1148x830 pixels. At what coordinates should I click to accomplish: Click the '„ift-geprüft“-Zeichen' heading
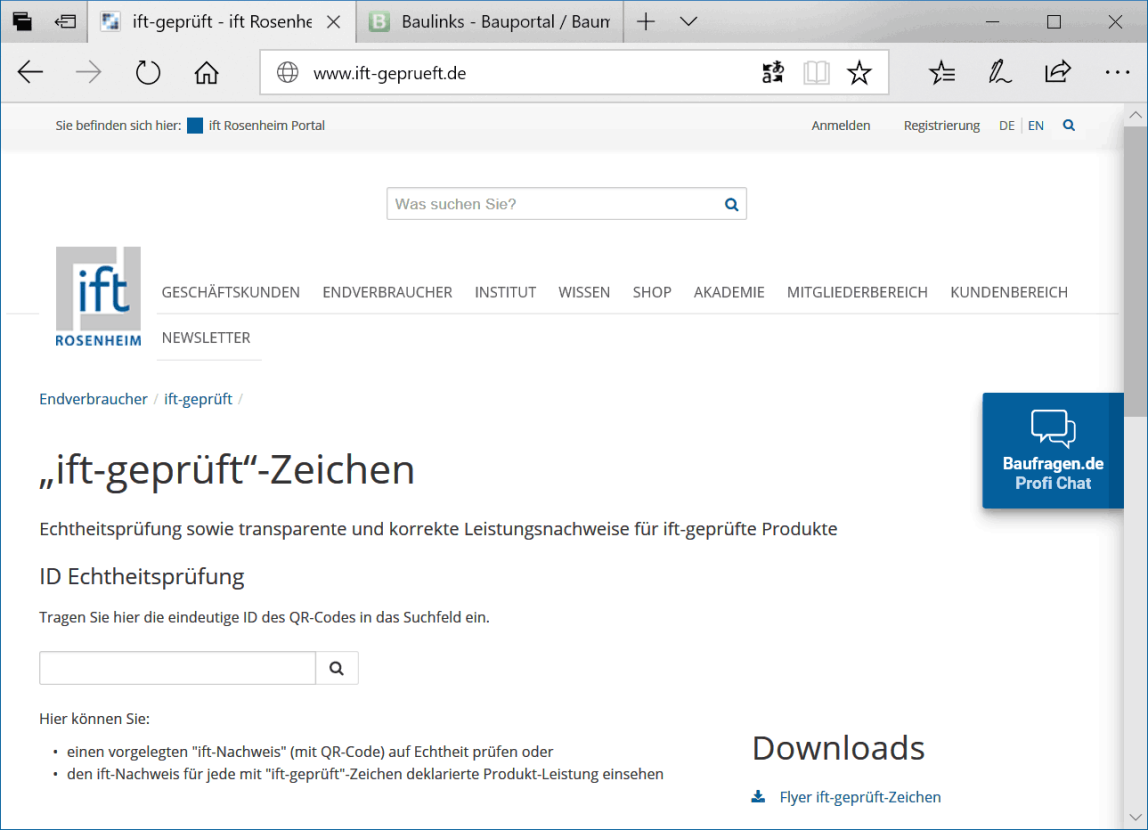(227, 470)
